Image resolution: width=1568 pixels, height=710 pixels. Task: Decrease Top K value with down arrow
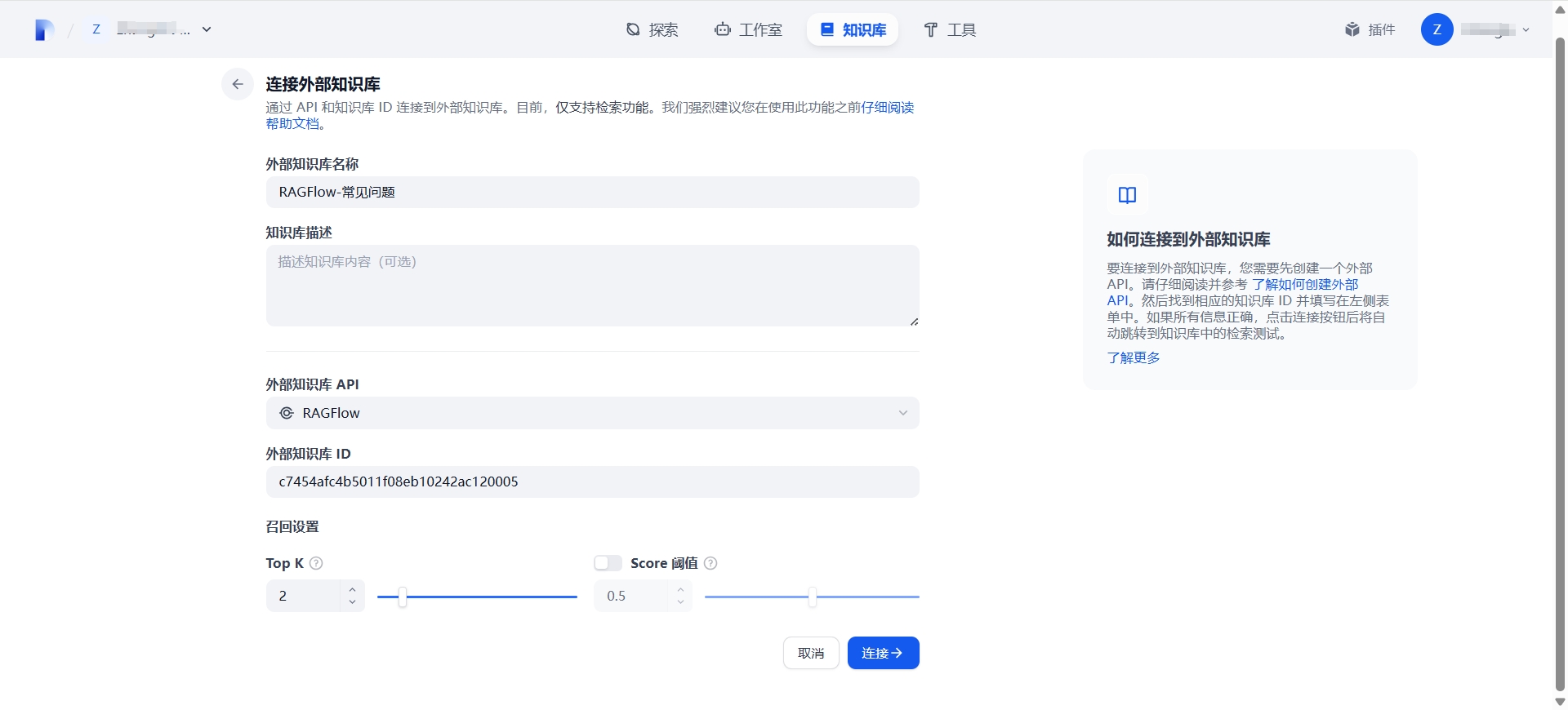click(352, 602)
